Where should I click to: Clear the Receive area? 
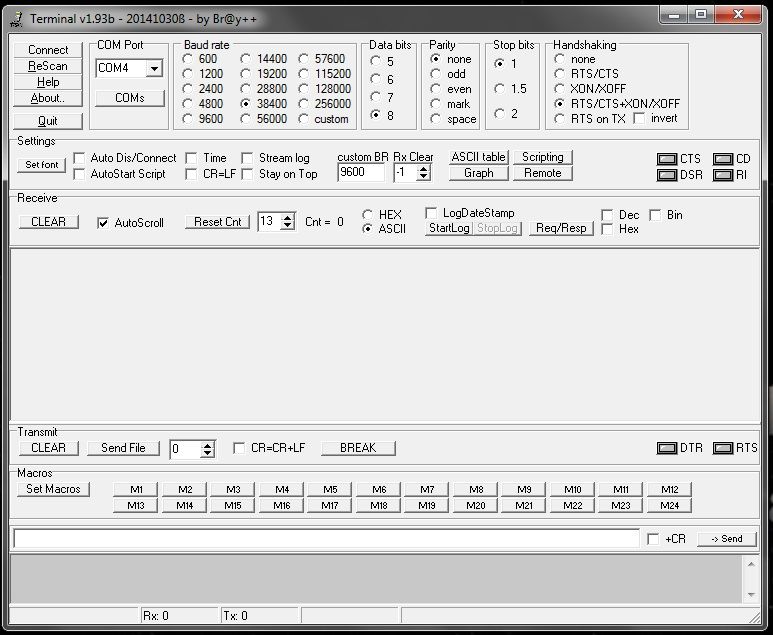click(48, 222)
